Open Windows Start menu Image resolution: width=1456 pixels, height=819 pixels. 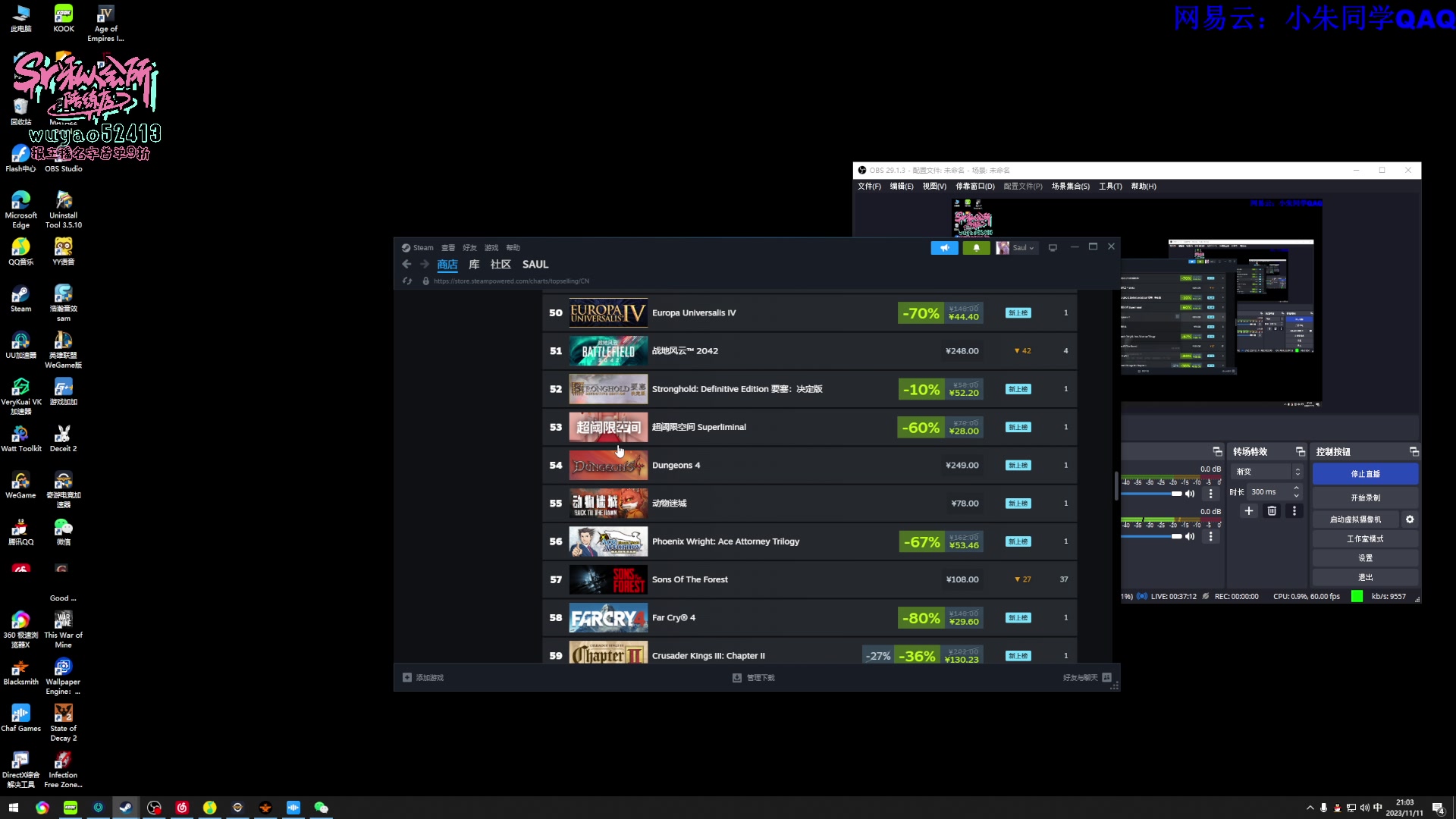pos(13,808)
